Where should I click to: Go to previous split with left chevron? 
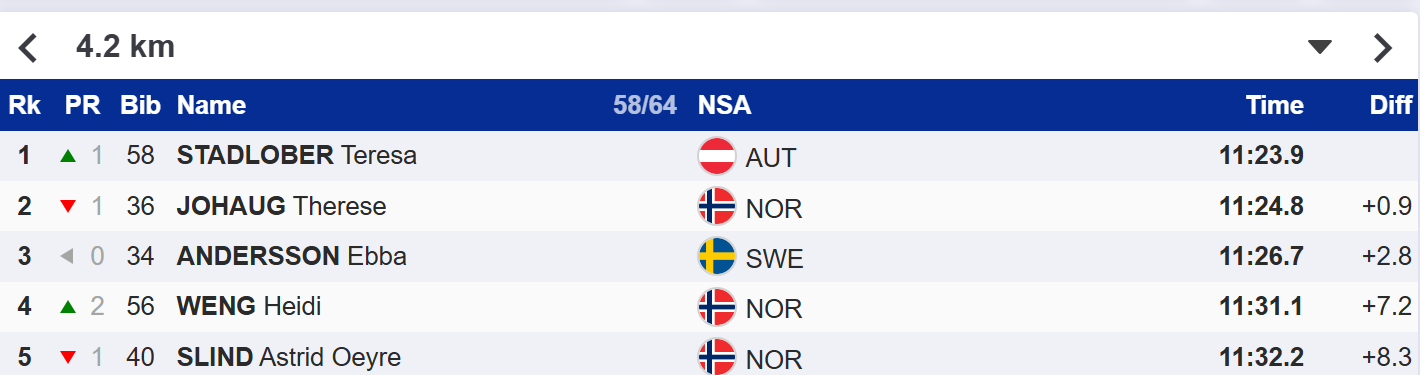(x=28, y=47)
